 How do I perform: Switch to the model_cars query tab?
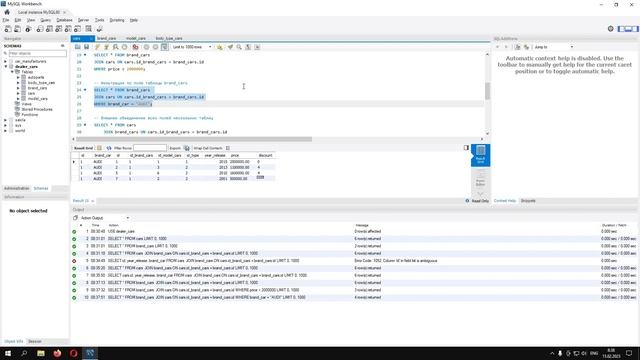click(136, 38)
